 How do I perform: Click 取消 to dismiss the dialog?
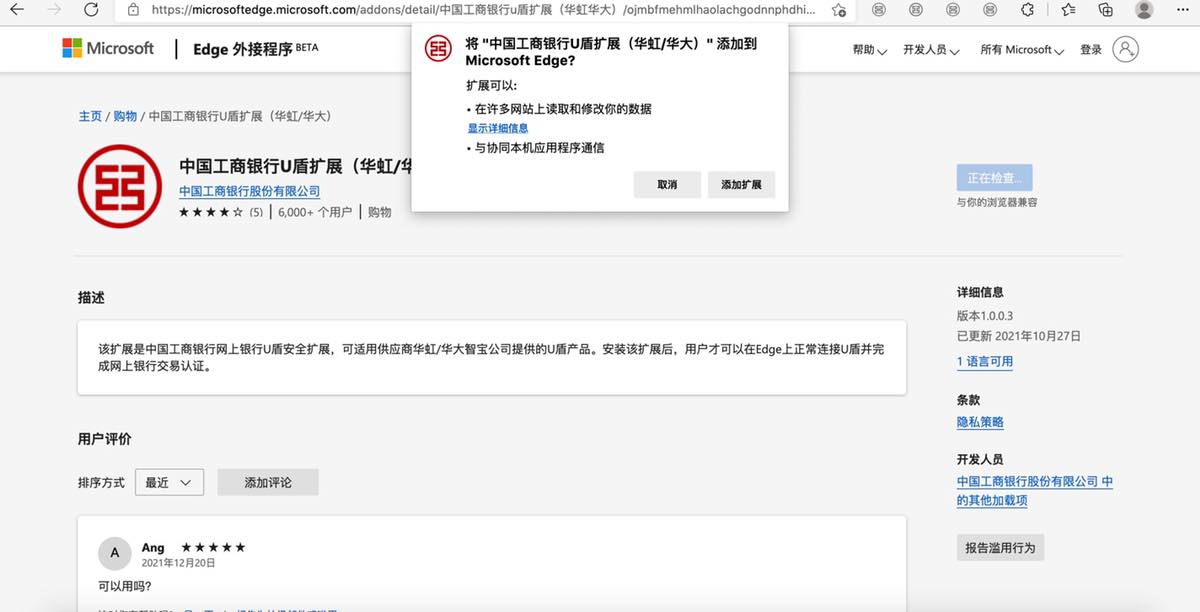(667, 185)
